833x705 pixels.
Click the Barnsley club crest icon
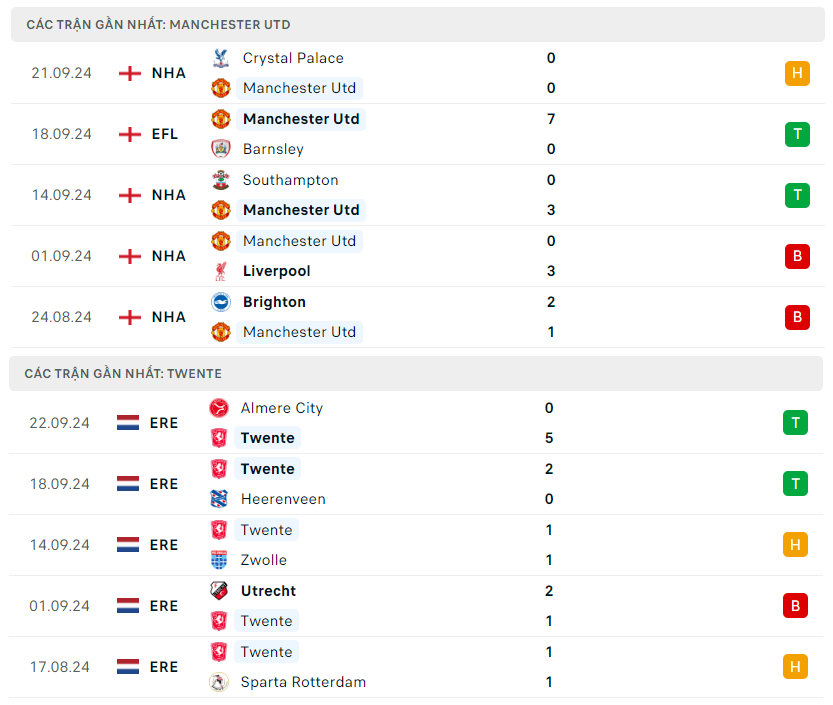click(221, 149)
